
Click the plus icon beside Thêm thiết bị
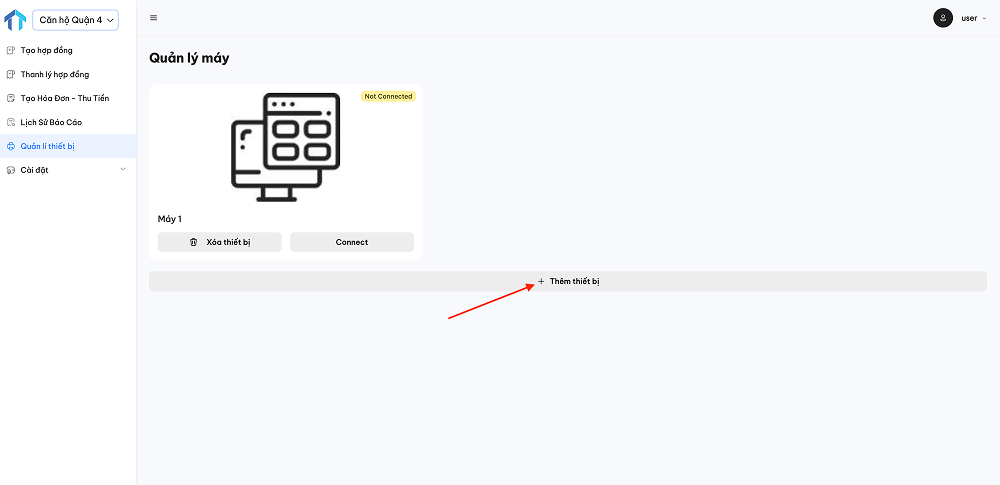(x=541, y=281)
